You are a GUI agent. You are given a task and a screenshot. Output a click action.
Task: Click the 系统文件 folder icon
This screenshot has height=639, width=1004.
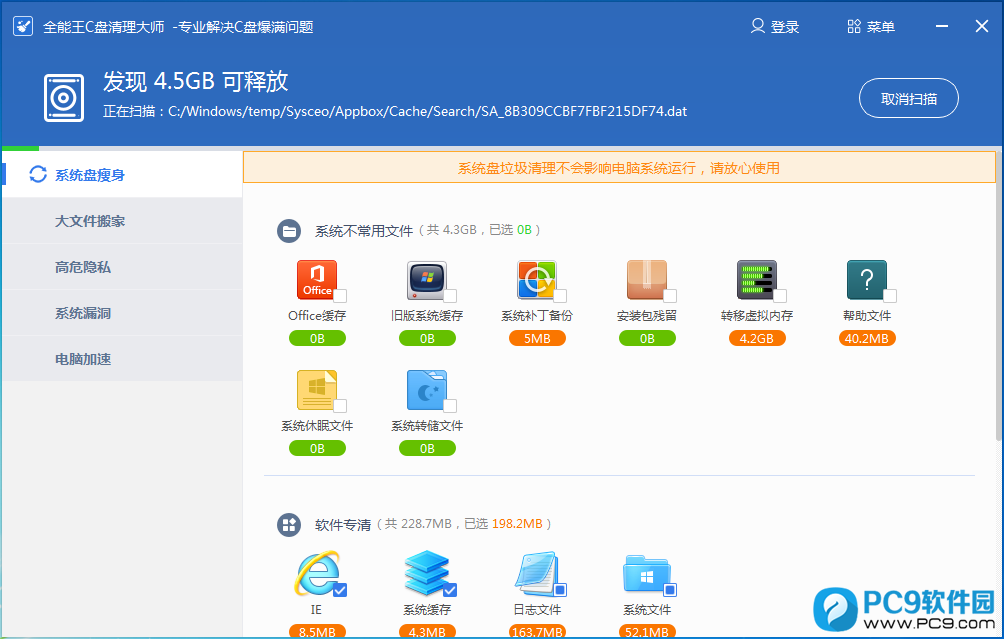pyautogui.click(x=646, y=574)
